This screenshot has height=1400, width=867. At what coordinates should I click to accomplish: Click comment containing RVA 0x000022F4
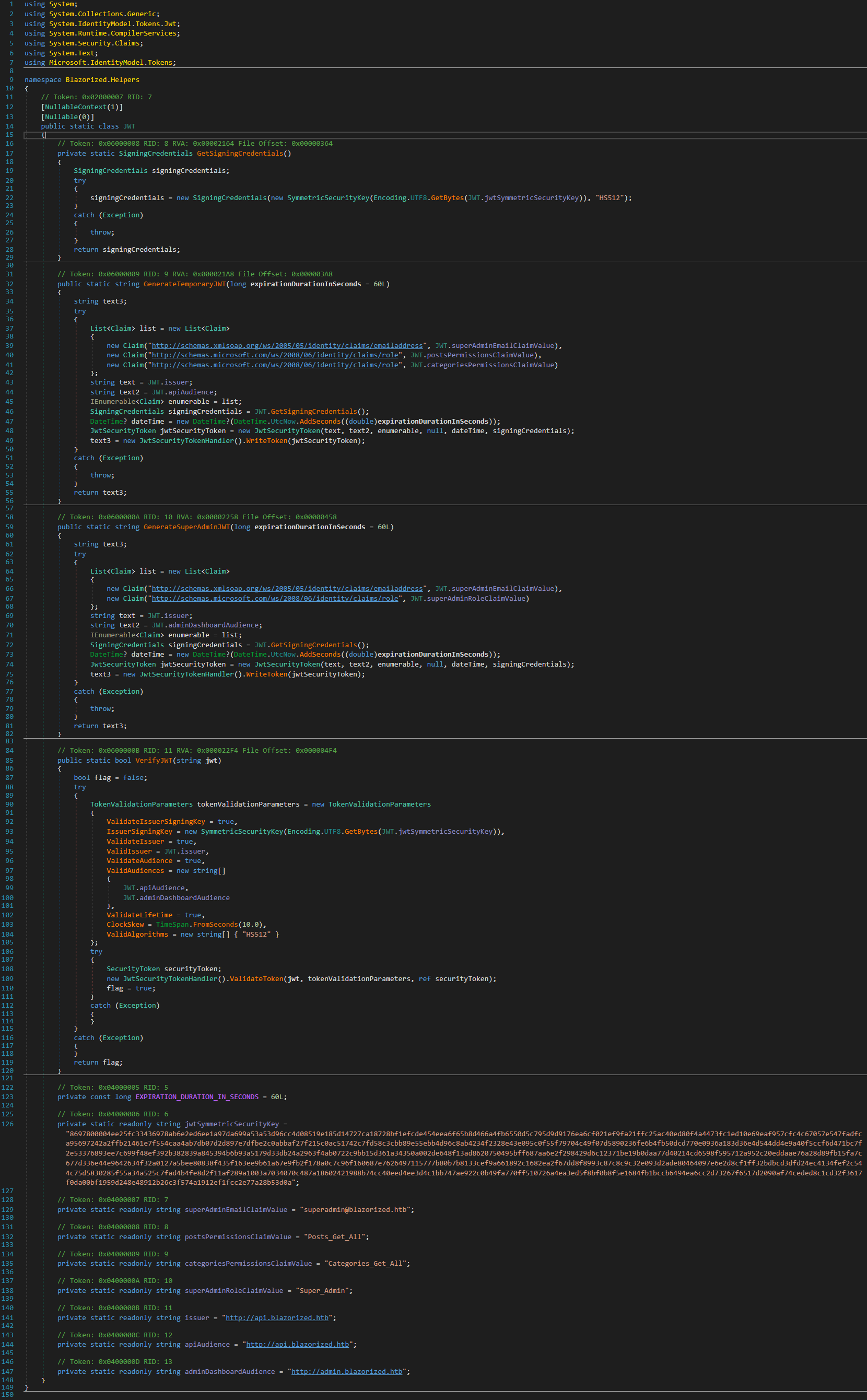pyautogui.click(x=197, y=750)
